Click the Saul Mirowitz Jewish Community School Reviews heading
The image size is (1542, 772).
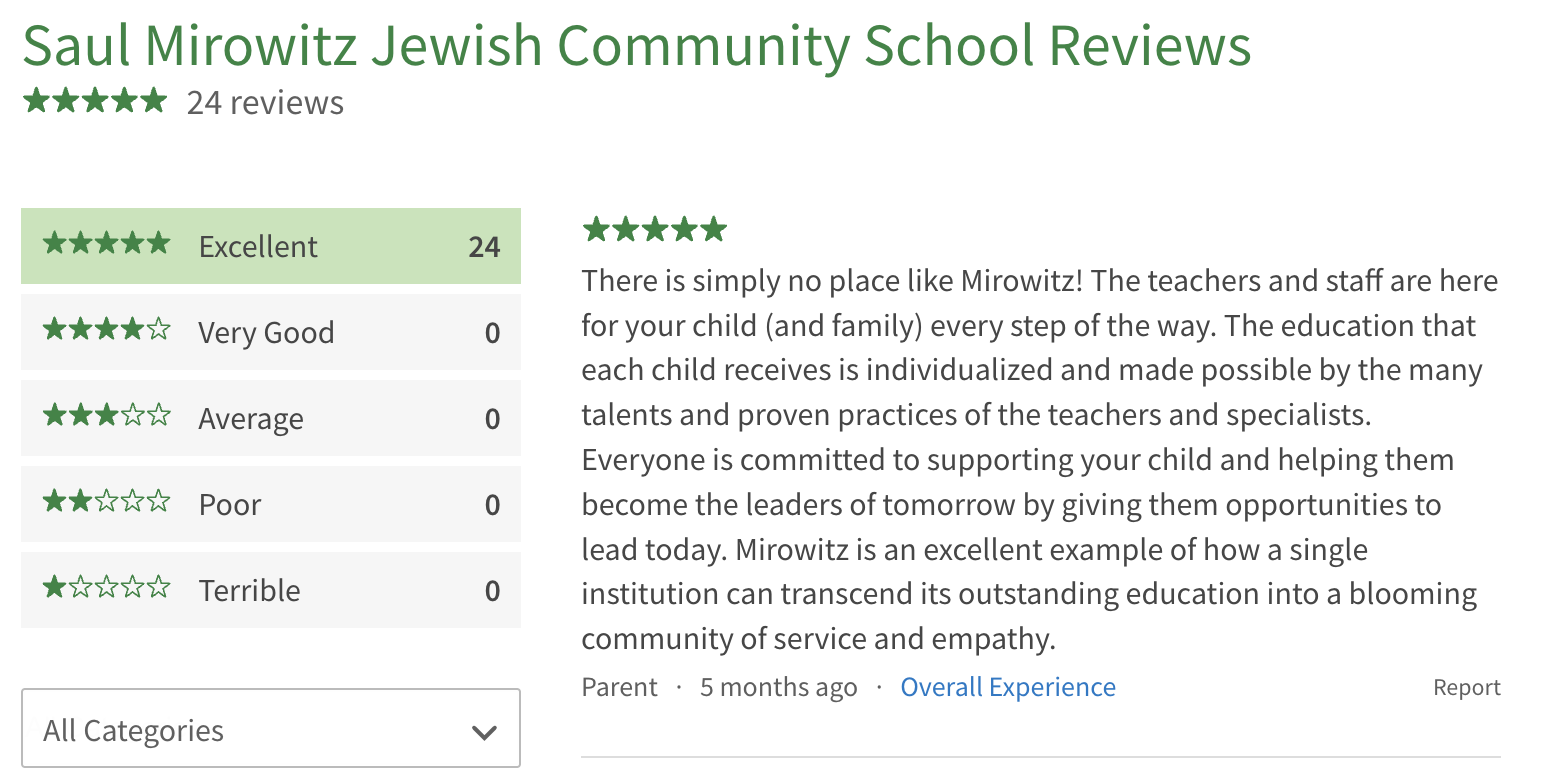click(x=637, y=45)
